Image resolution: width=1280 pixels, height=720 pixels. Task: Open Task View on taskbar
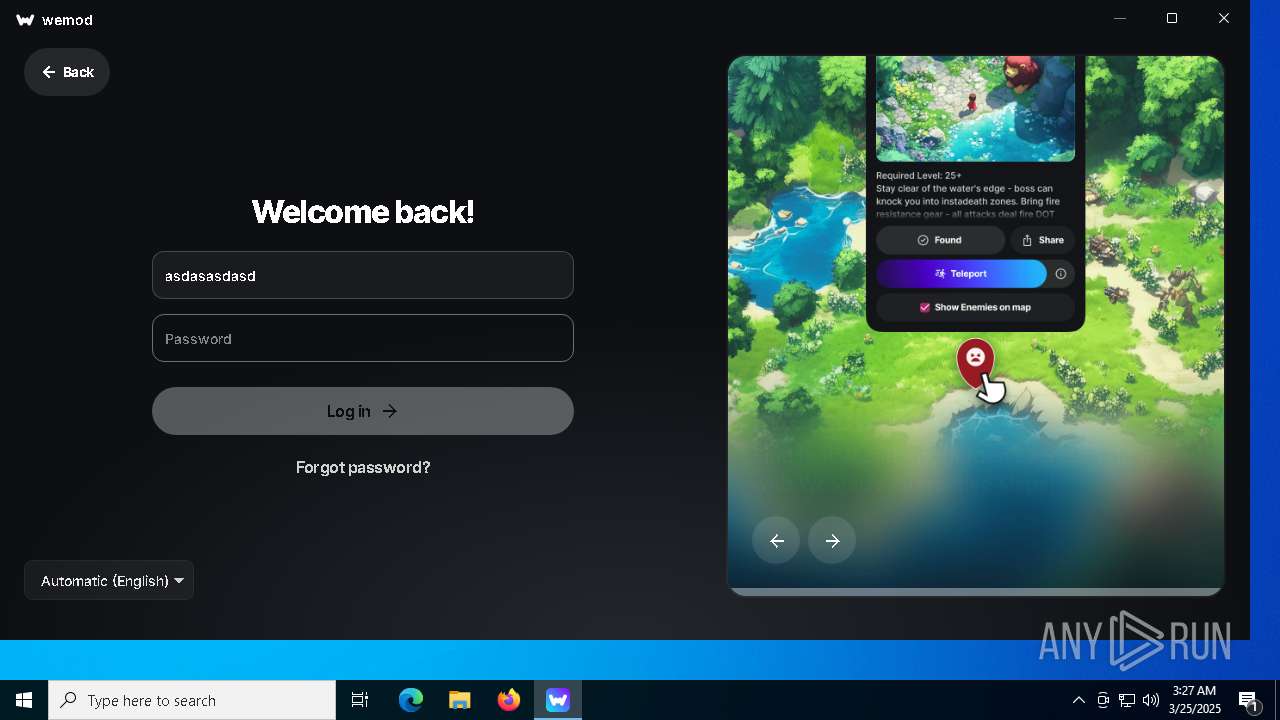[x=360, y=700]
